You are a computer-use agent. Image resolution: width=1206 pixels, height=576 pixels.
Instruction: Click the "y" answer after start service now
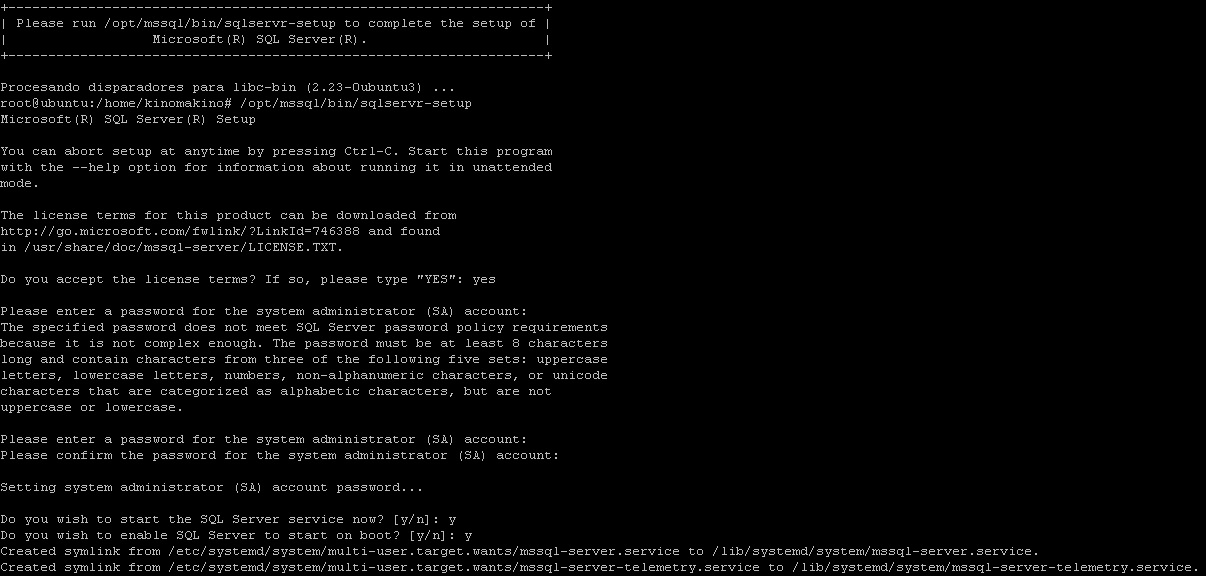pyautogui.click(x=452, y=519)
